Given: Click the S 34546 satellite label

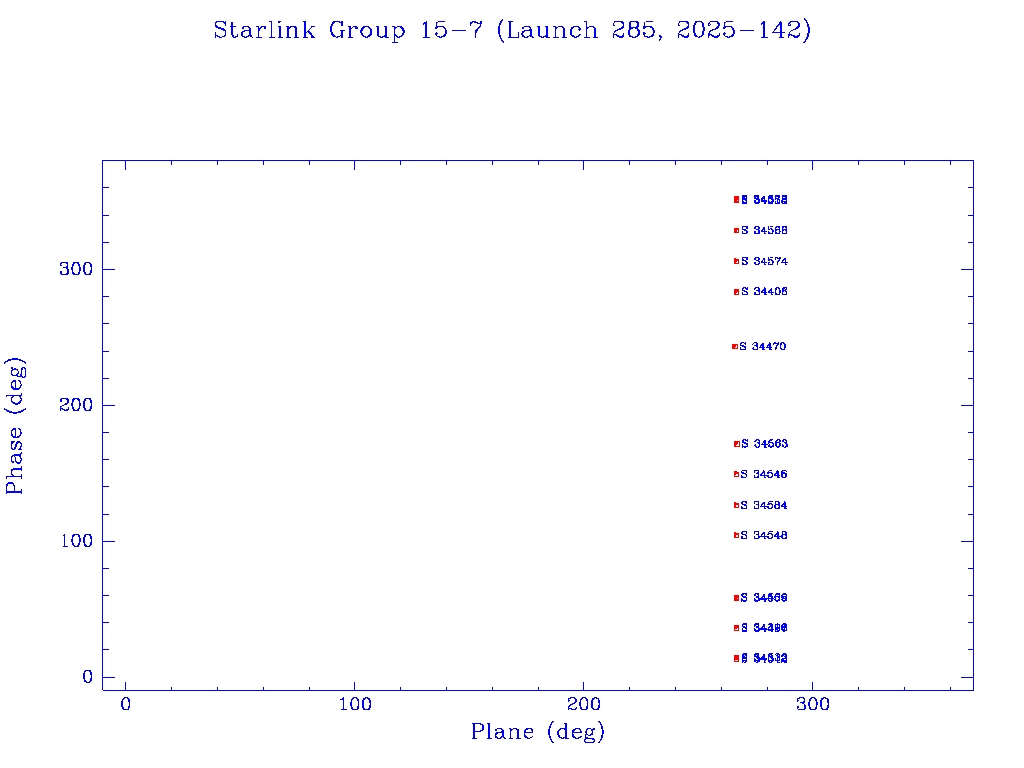Looking at the screenshot, I should 765,474.
